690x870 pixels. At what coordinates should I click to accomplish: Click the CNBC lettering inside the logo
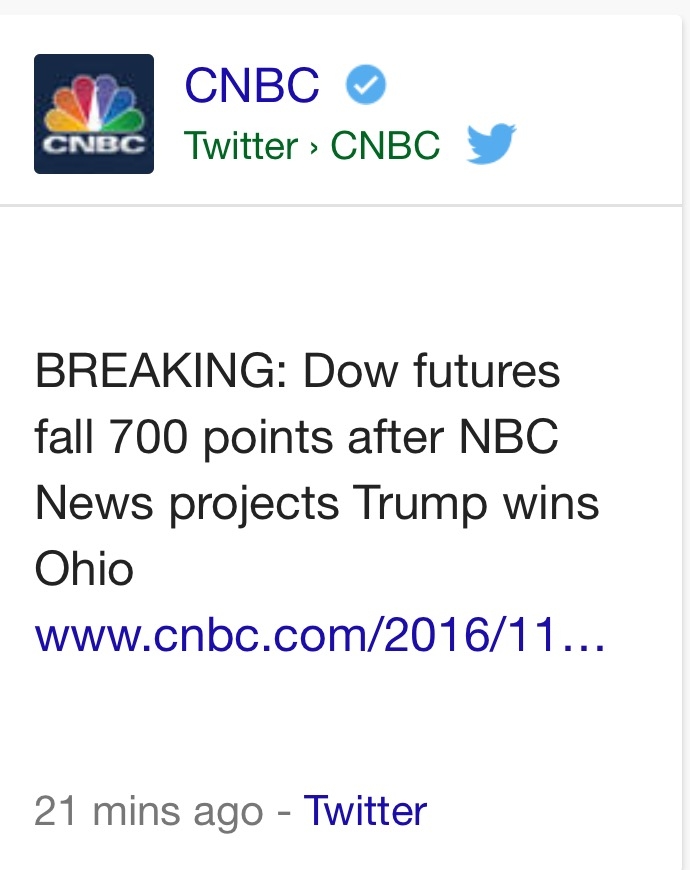click(94, 144)
